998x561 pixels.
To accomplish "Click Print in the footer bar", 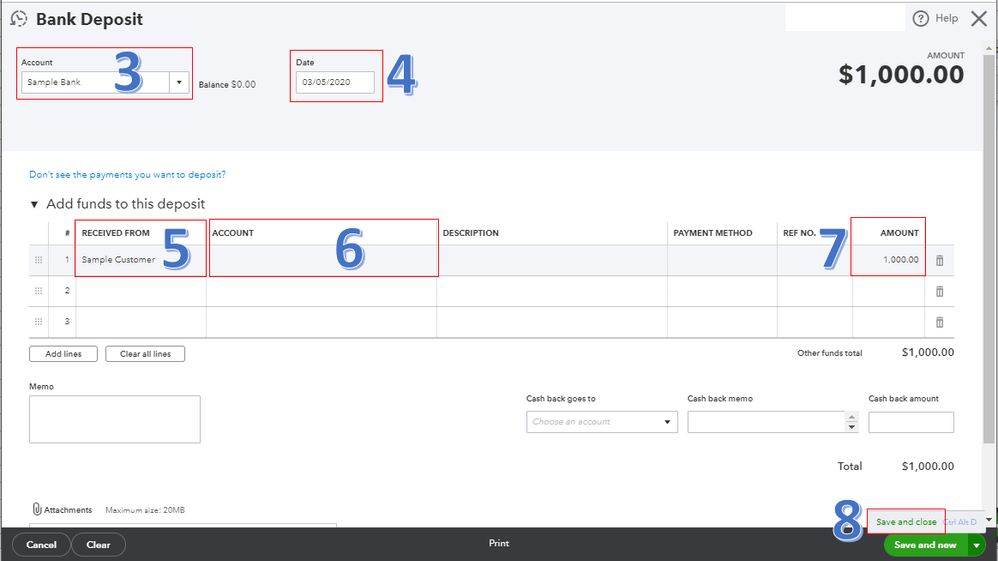I will 499,543.
